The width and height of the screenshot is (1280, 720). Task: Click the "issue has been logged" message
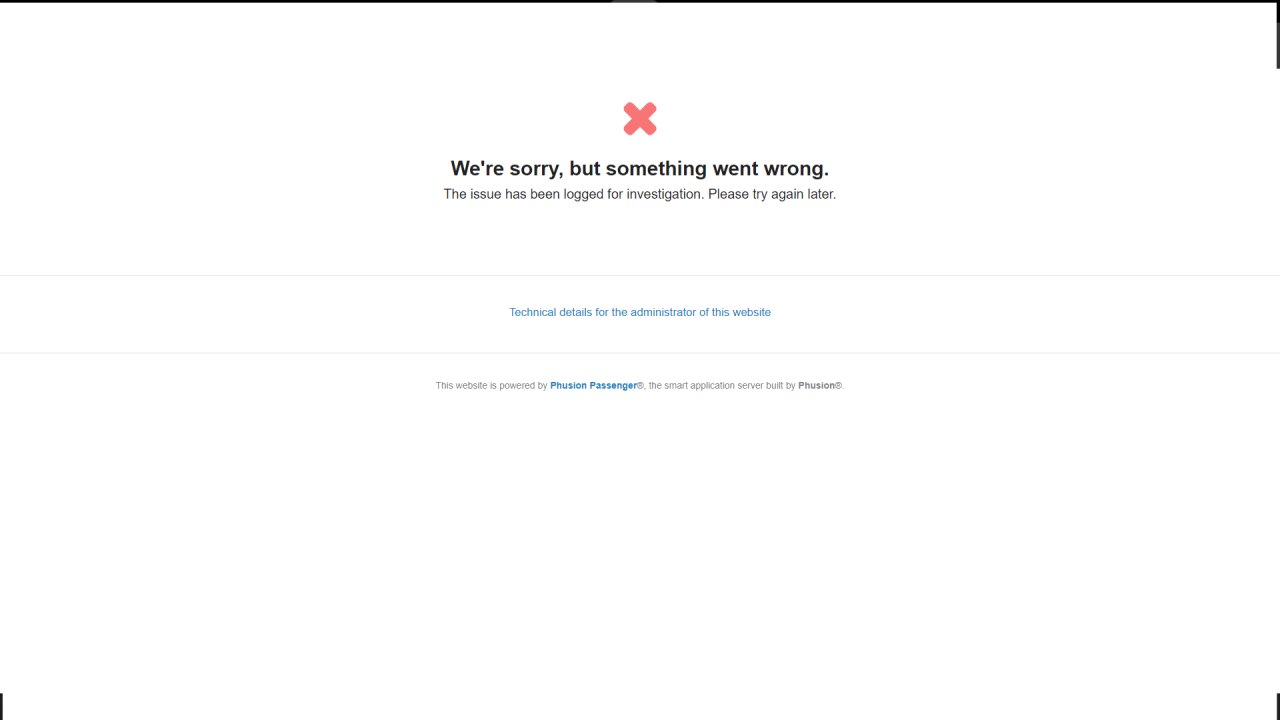click(x=640, y=194)
